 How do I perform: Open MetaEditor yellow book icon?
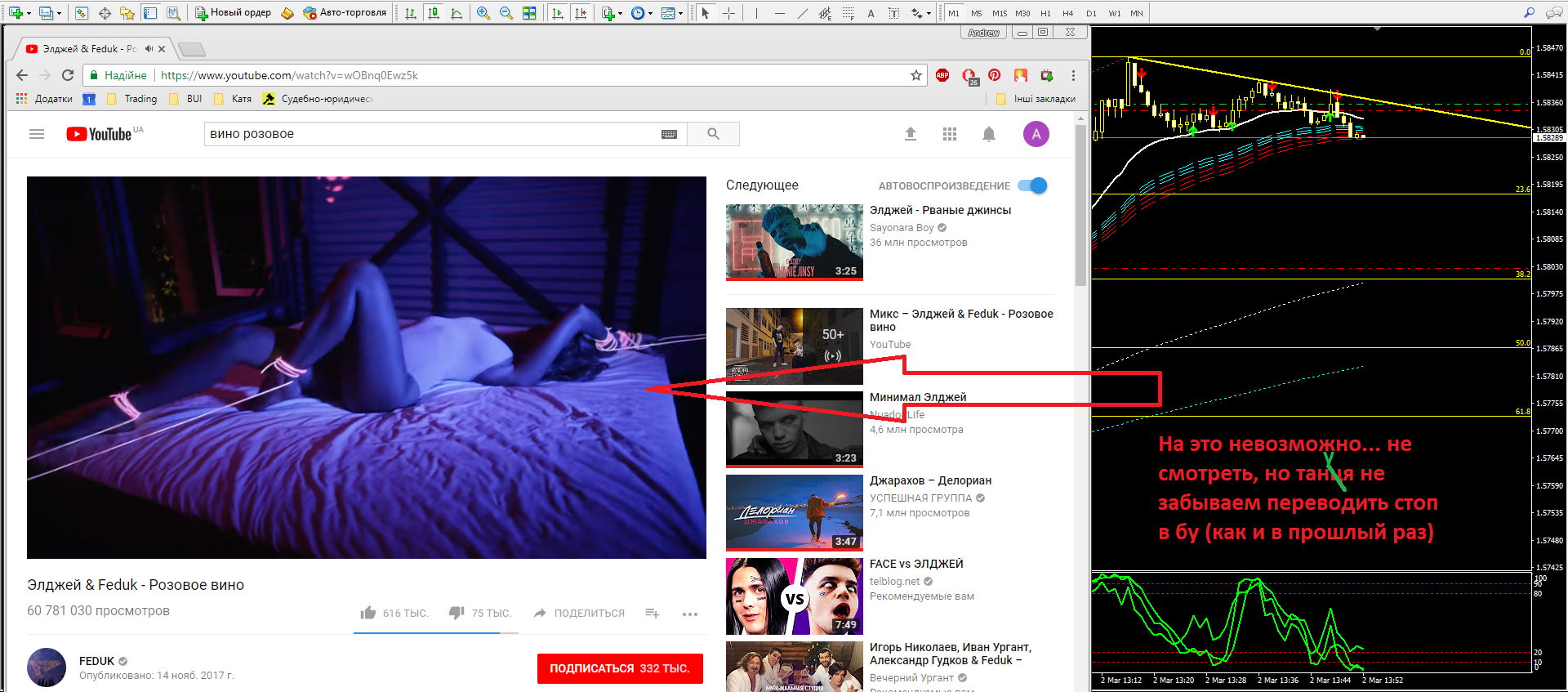[287, 13]
